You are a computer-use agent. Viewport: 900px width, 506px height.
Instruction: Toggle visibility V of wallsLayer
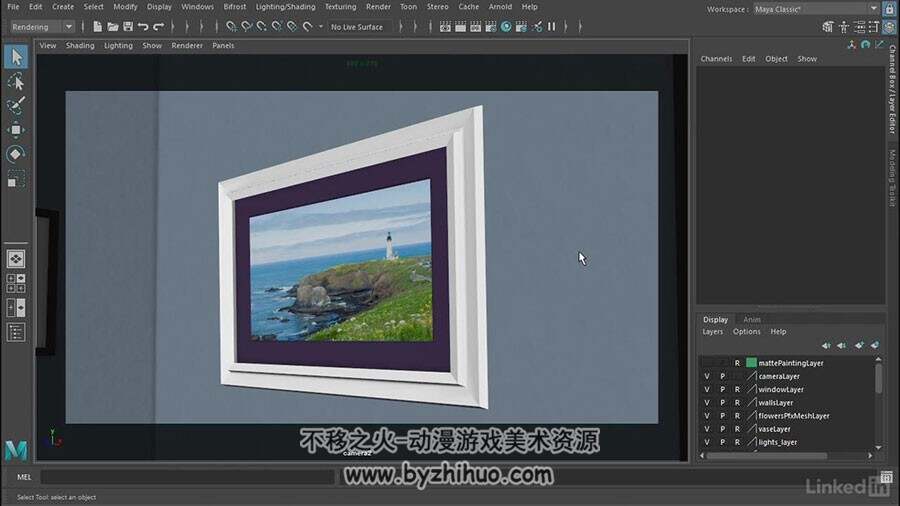[x=707, y=403]
